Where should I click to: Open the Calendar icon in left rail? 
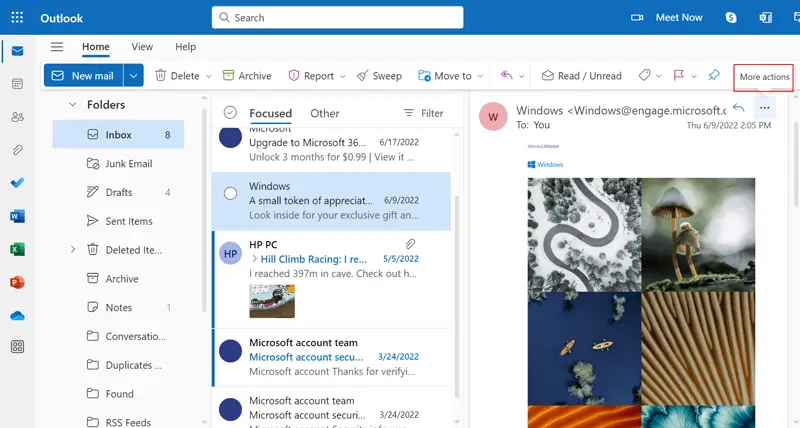pyautogui.click(x=17, y=84)
